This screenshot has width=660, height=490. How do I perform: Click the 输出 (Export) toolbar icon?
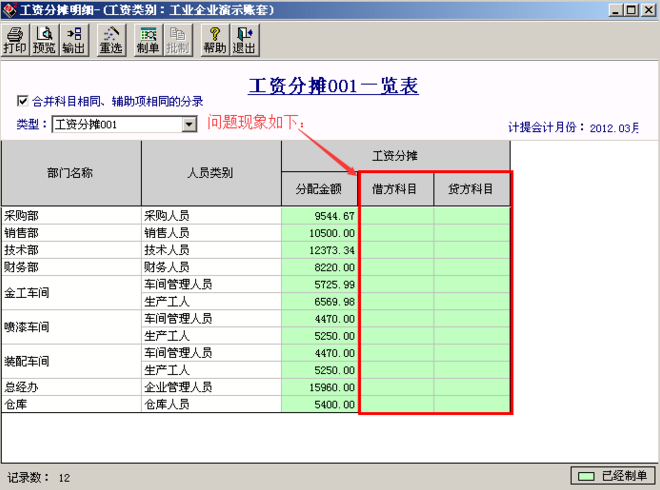(73, 40)
